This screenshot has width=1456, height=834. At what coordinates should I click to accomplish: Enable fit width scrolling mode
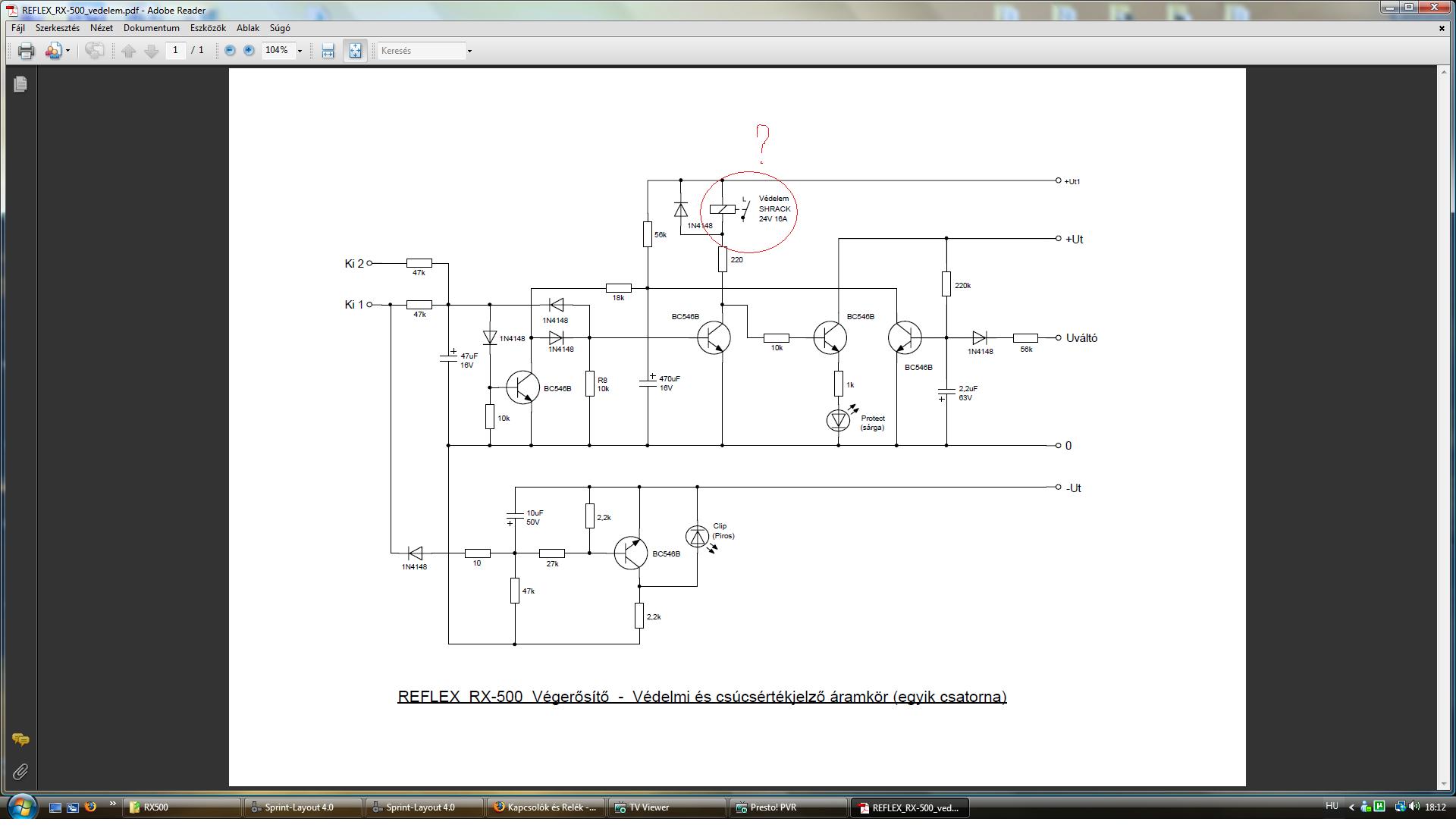pos(328,51)
